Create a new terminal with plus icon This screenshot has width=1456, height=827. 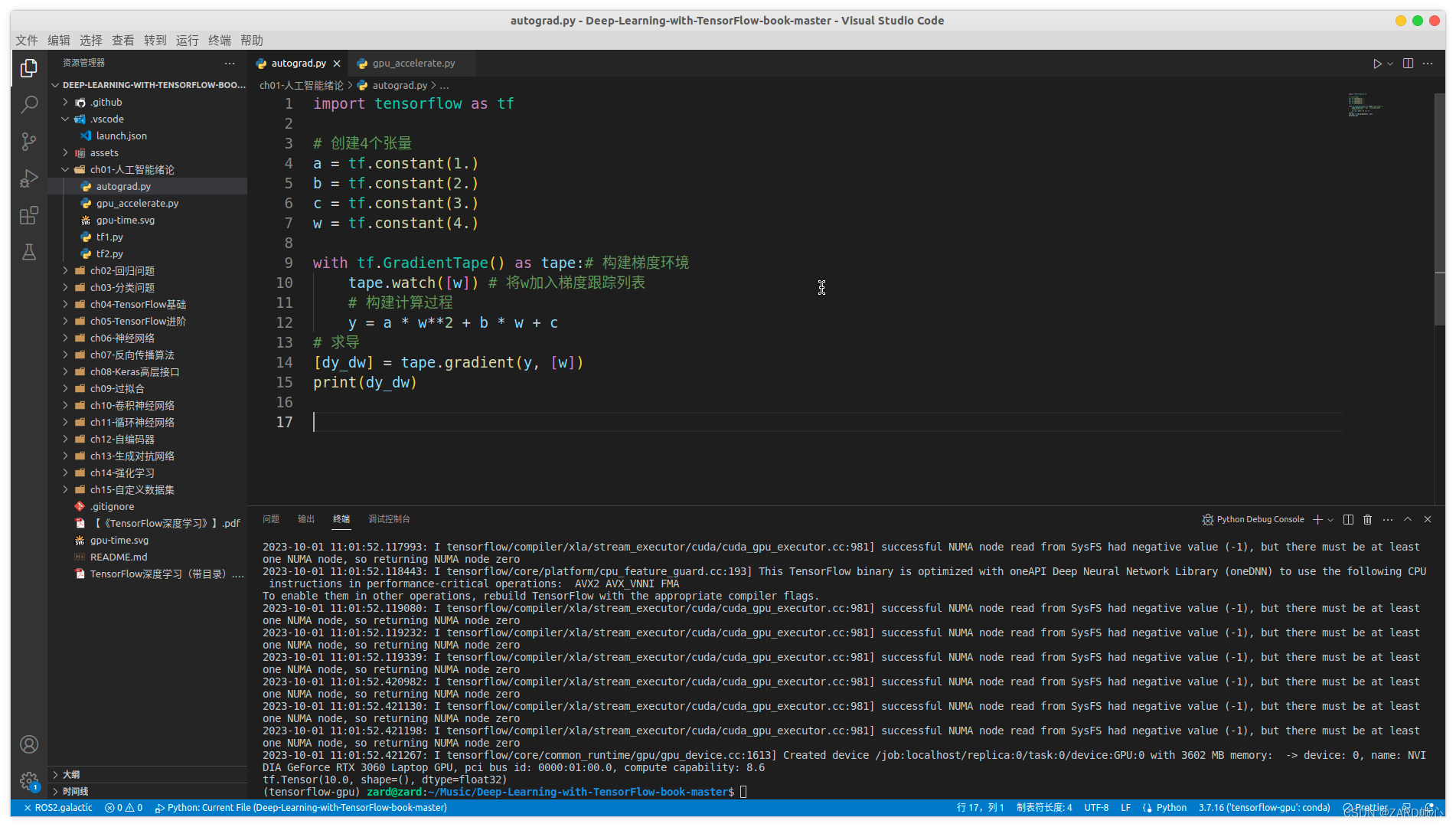[x=1317, y=519]
